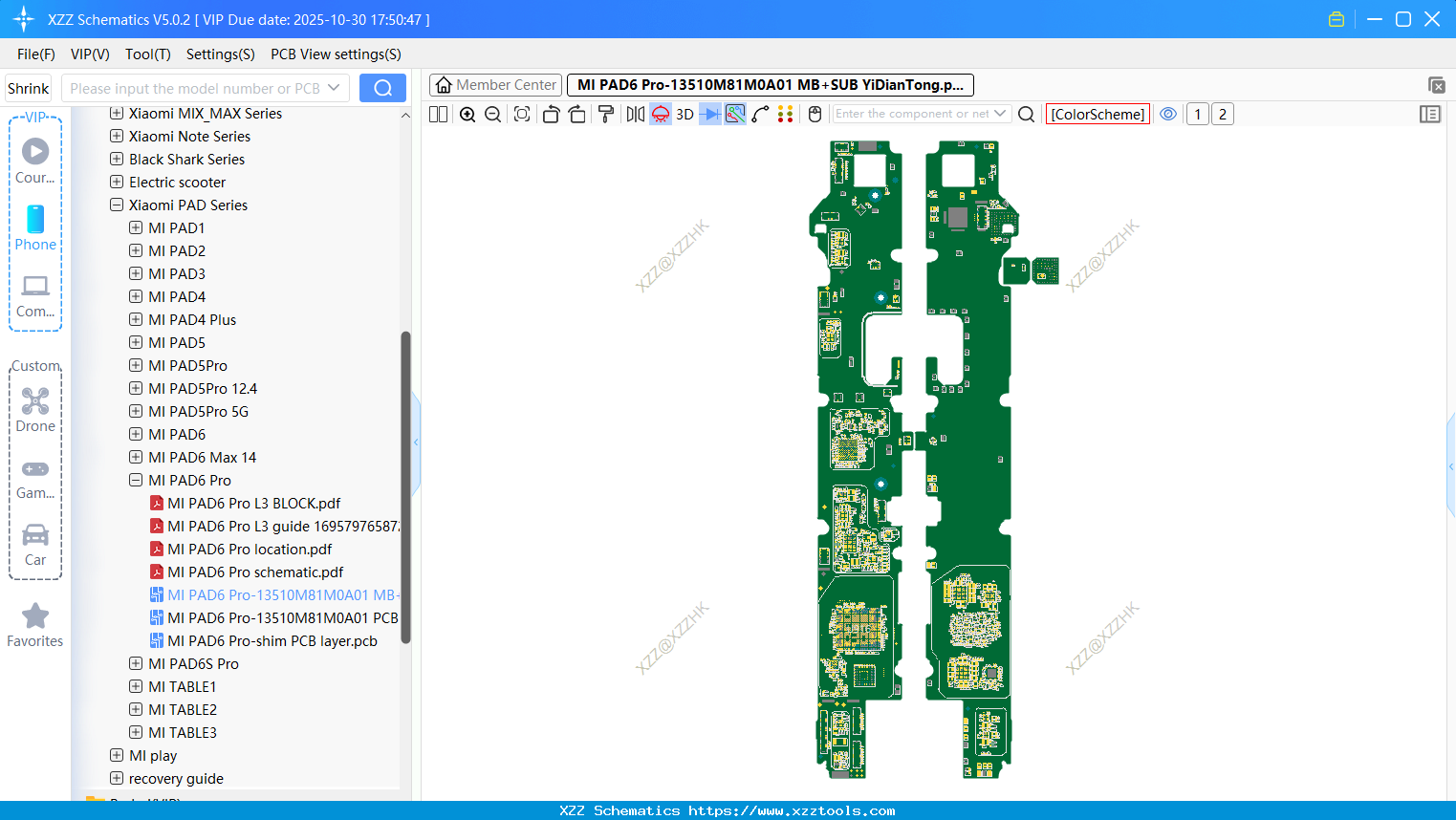
Task: Click the split view layout icon
Action: (x=438, y=114)
